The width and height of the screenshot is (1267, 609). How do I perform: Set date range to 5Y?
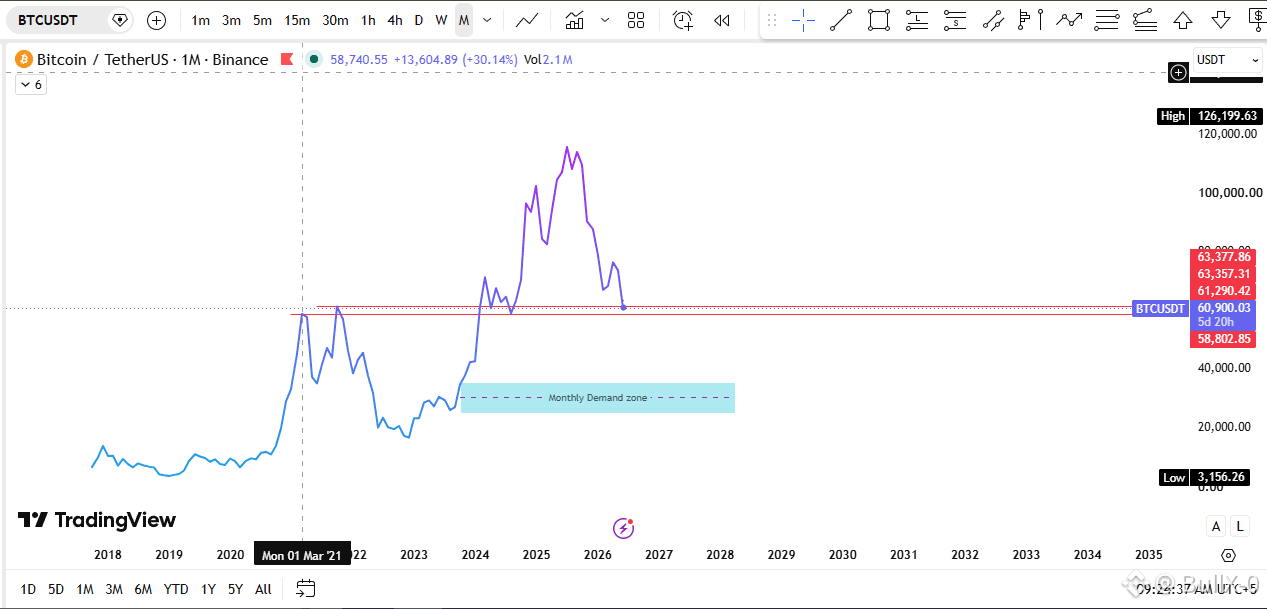tap(235, 589)
